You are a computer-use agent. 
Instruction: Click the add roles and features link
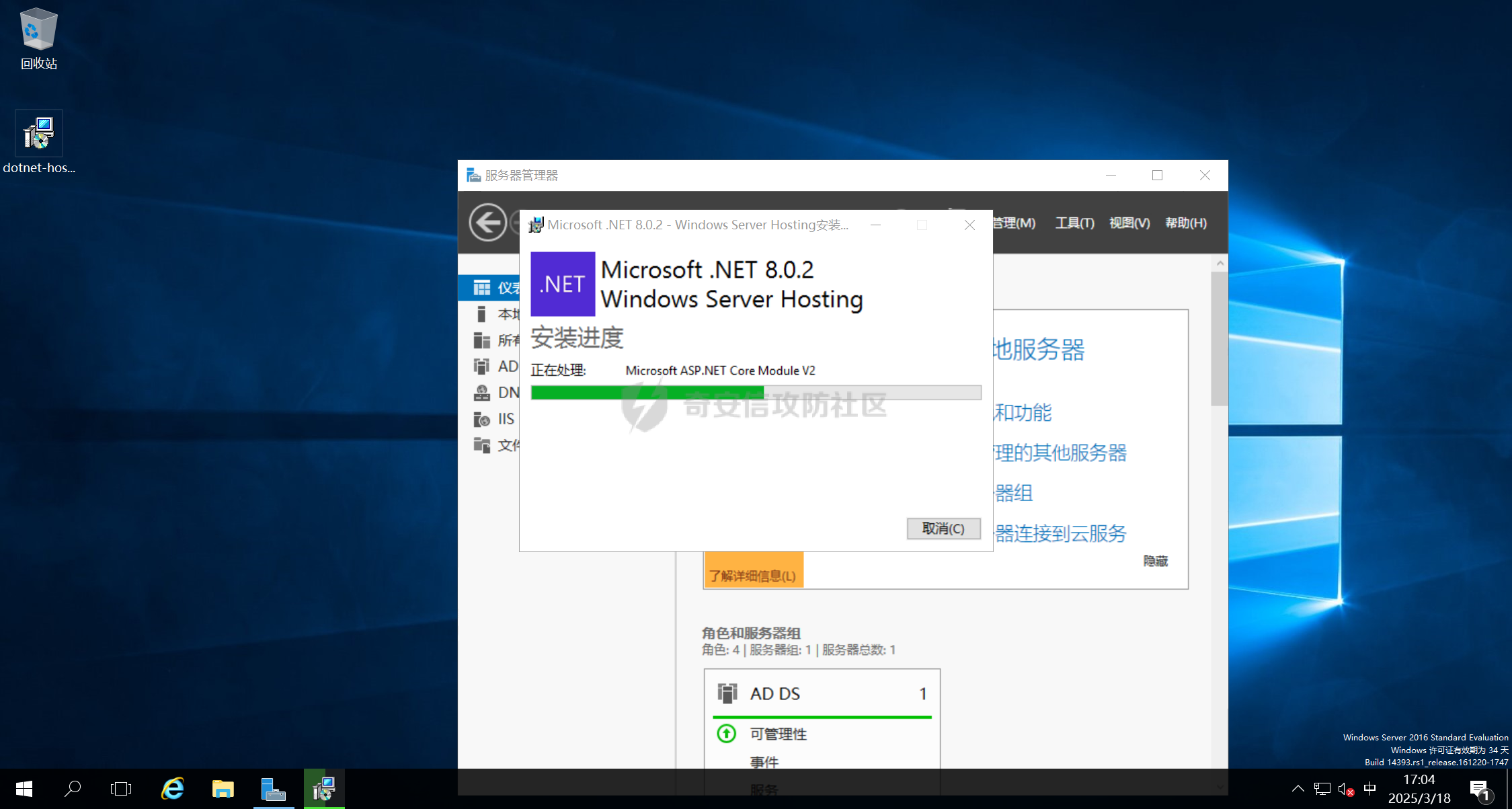1023,412
